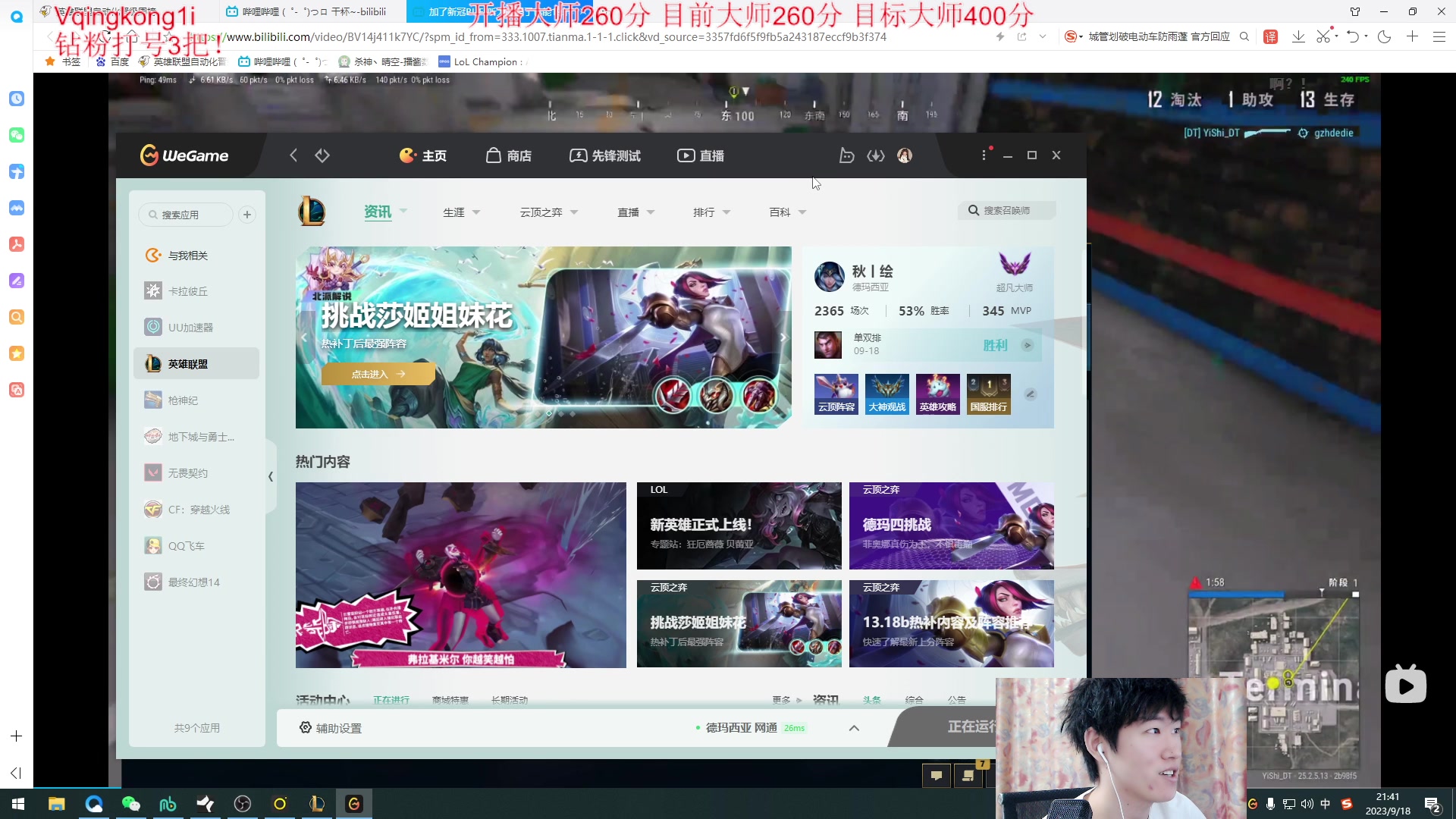Select UU加速器 in the sidebar

tap(196, 328)
